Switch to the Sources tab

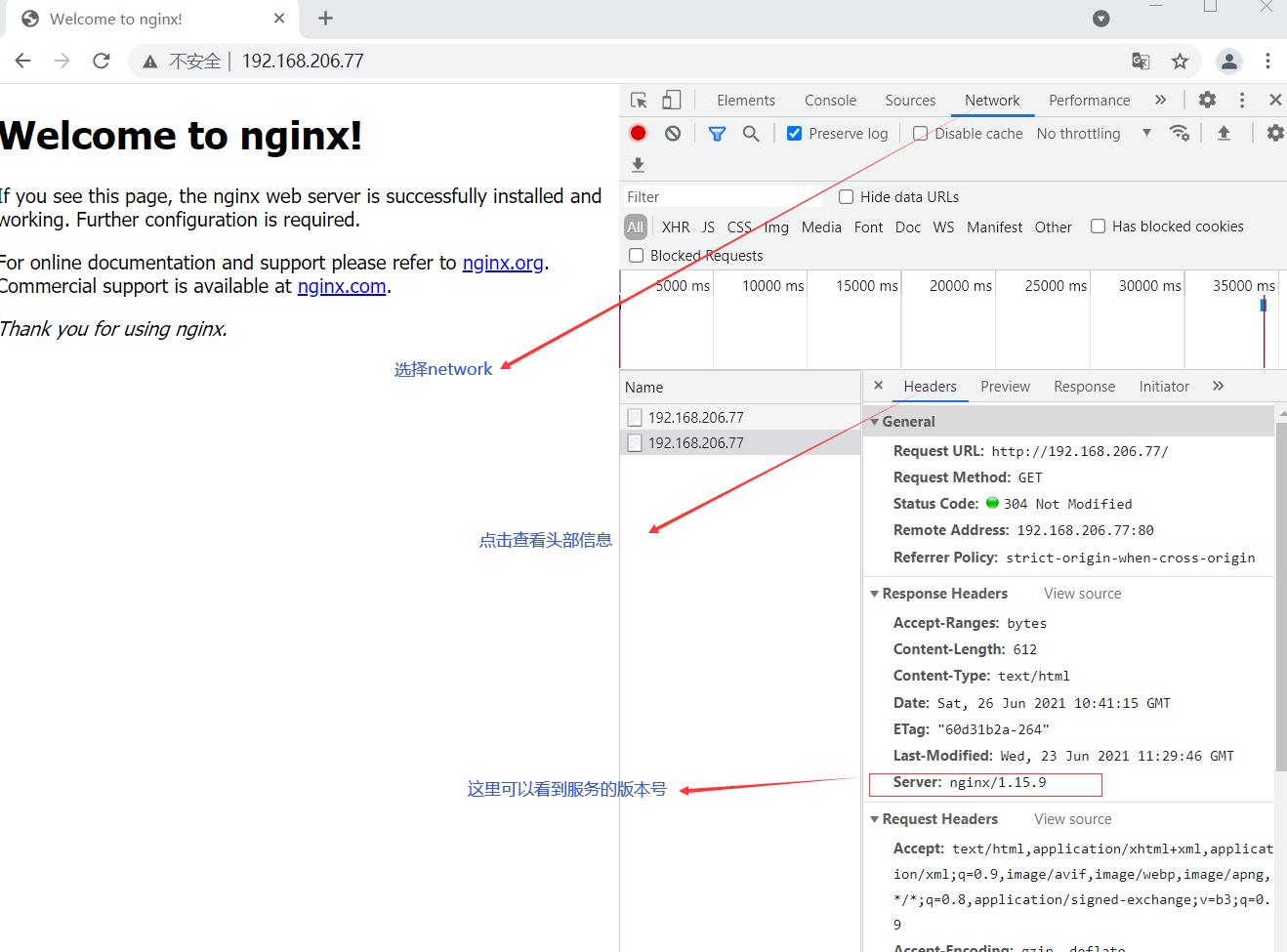click(910, 101)
